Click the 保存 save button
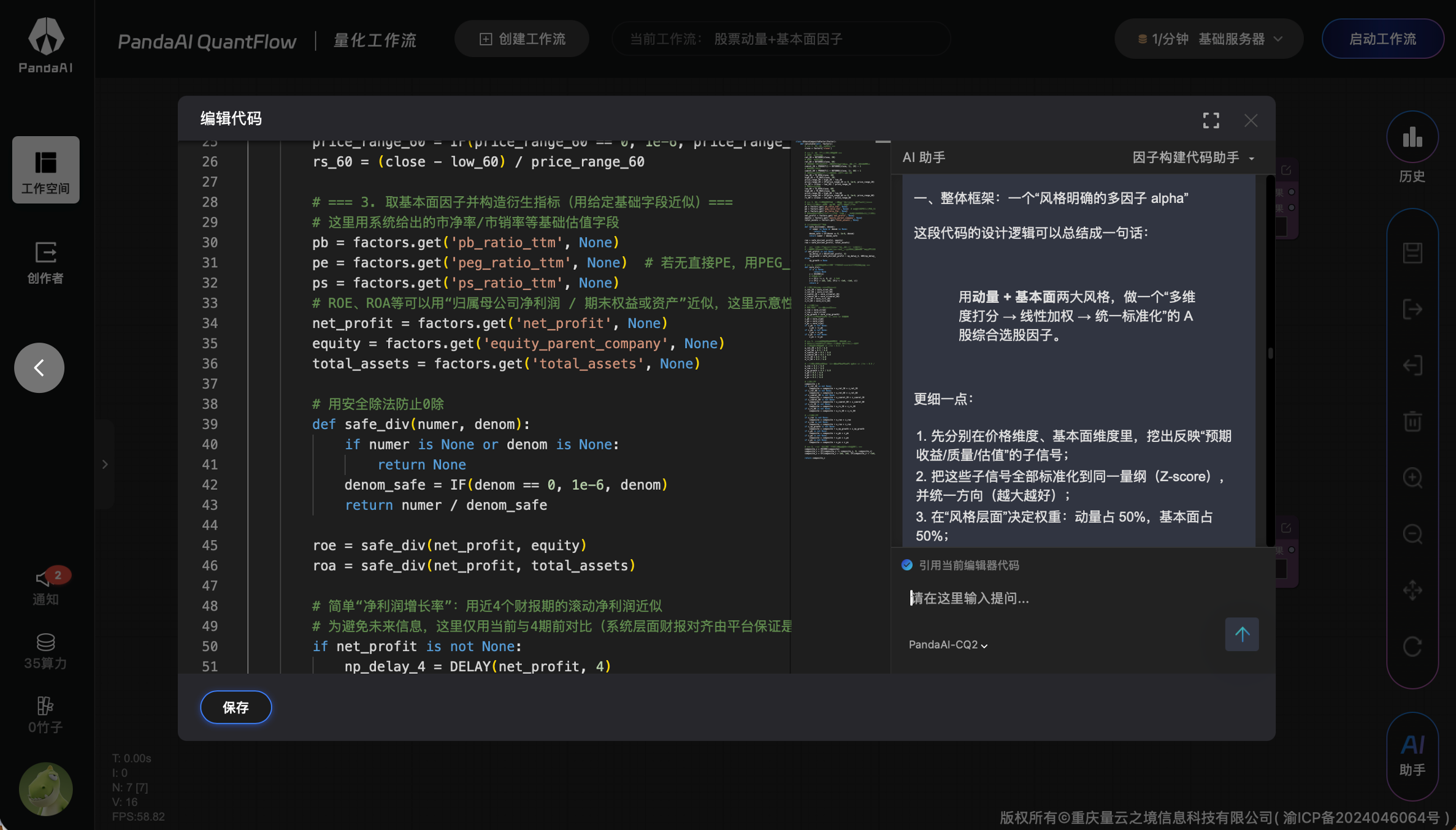1456x830 pixels. (236, 707)
